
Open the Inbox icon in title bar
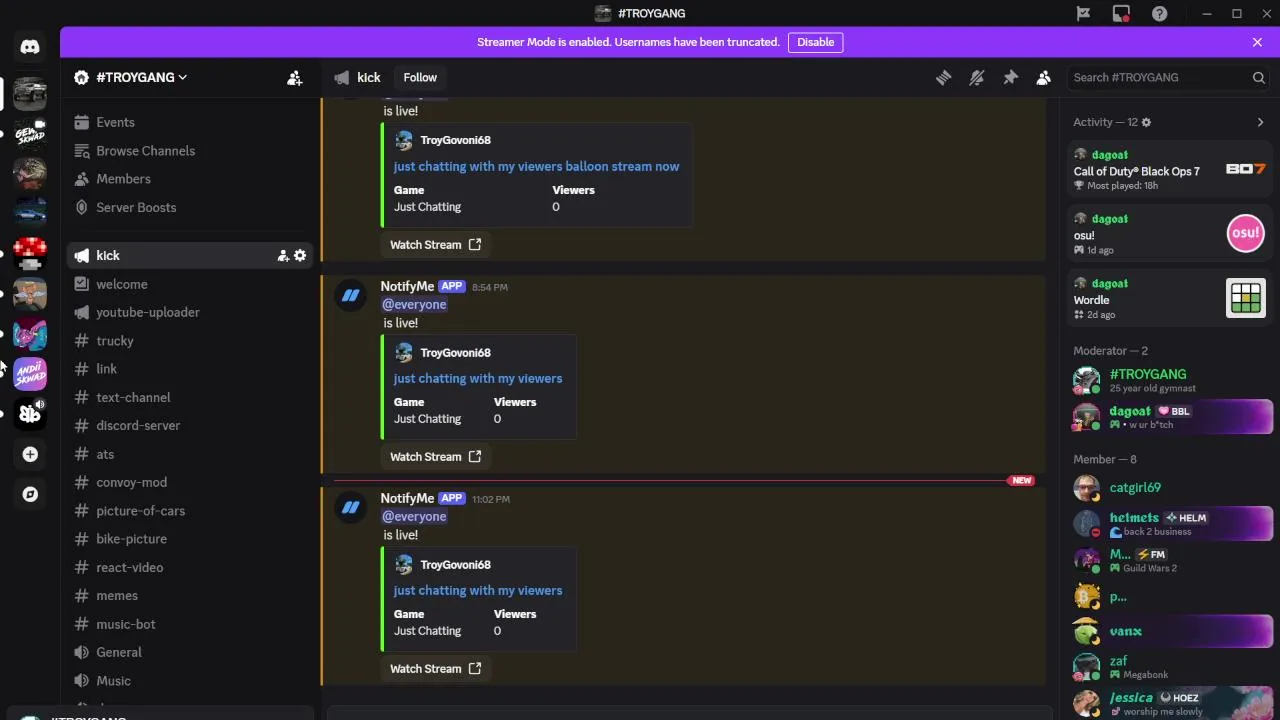[1121, 13]
